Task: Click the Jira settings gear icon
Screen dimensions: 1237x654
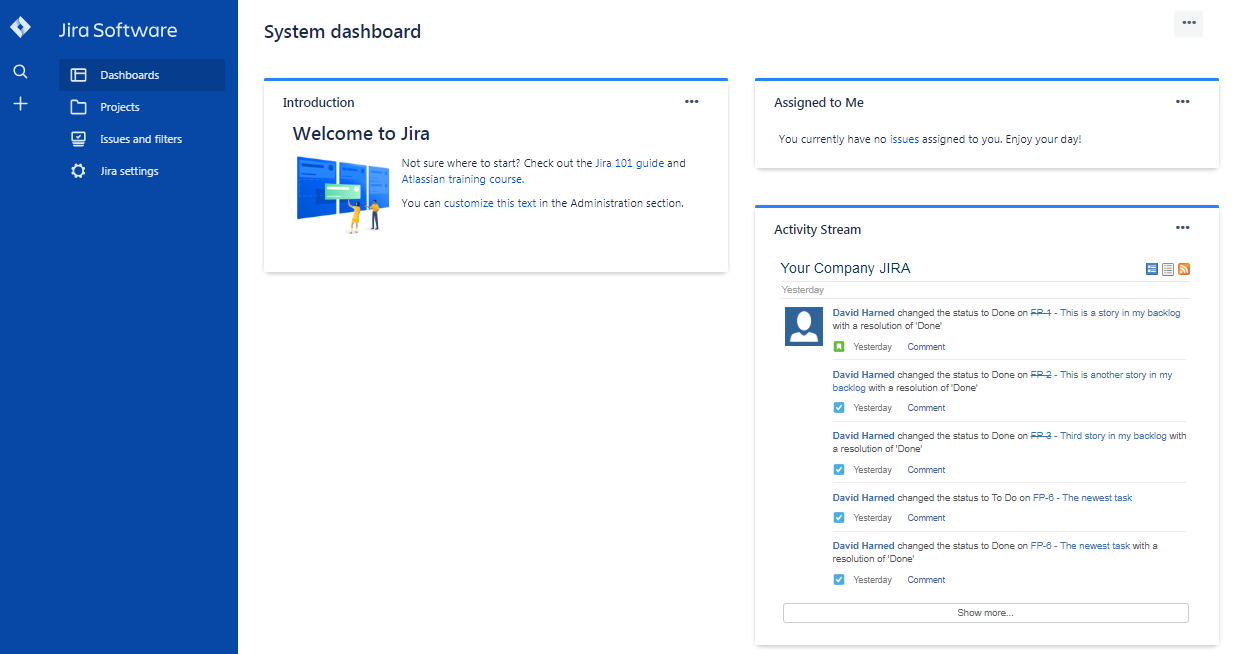Action: [x=78, y=171]
